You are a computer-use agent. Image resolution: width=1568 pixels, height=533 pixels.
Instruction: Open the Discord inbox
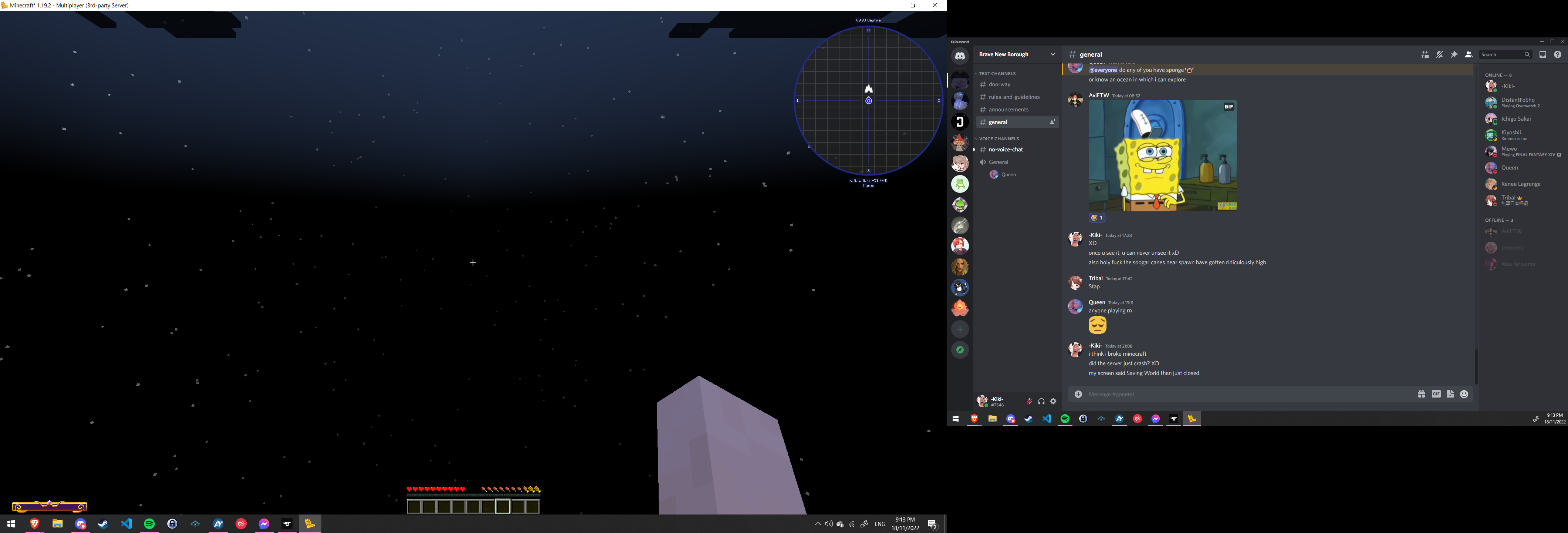pyautogui.click(x=1543, y=55)
